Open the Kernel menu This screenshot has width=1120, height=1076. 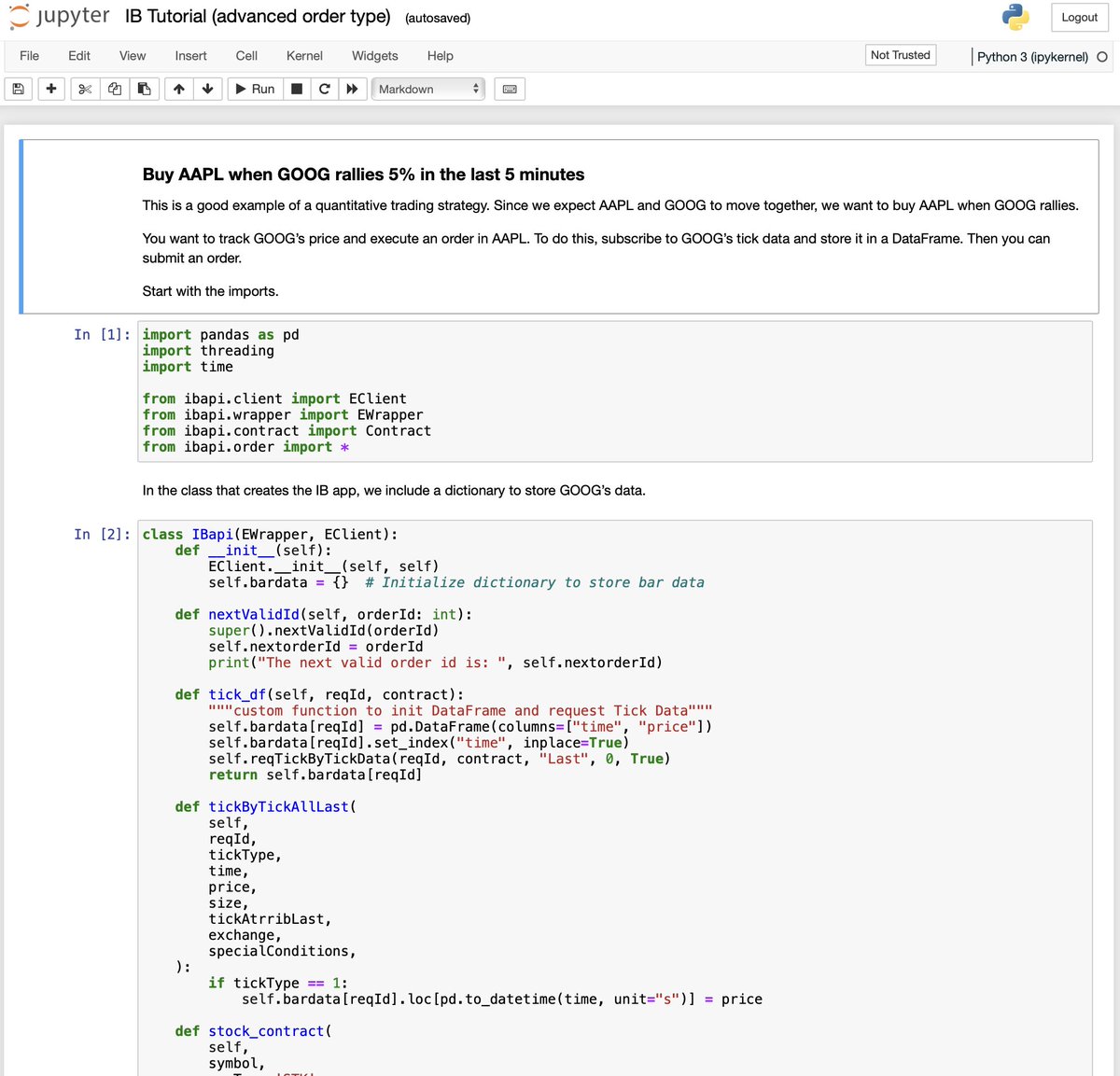pyautogui.click(x=304, y=56)
